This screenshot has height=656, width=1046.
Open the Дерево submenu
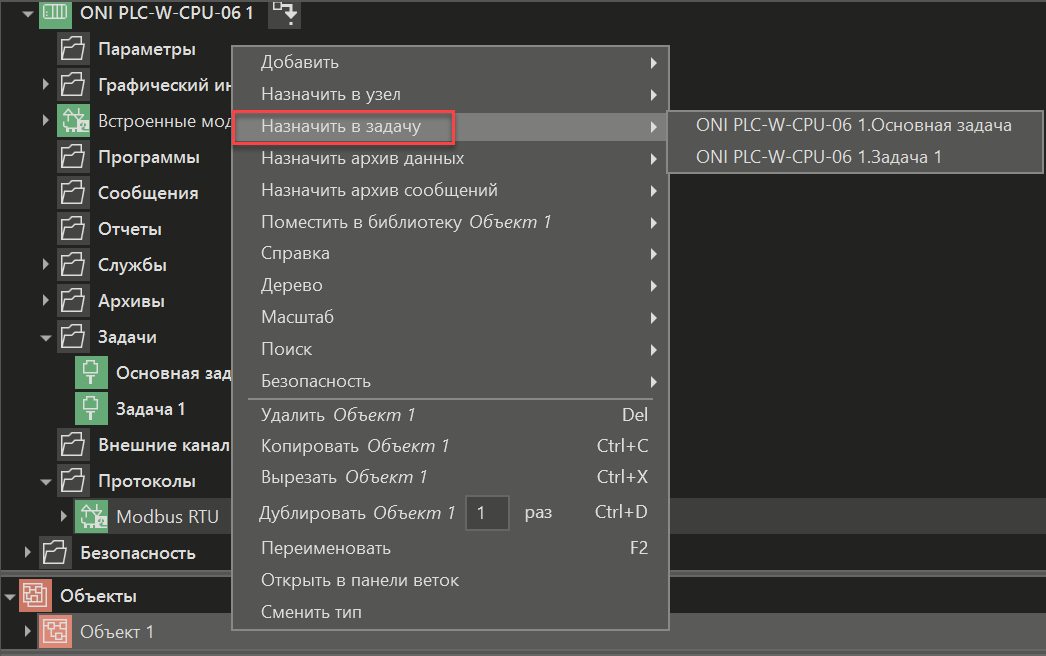coord(450,286)
